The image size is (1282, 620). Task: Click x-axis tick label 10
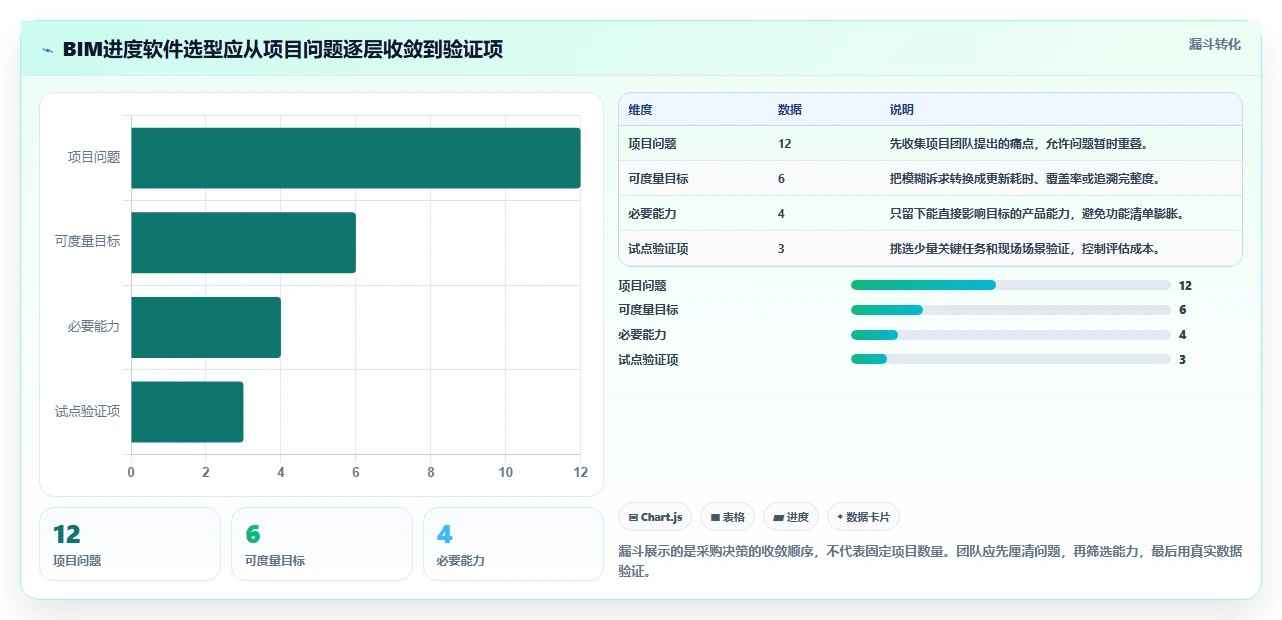click(x=505, y=472)
